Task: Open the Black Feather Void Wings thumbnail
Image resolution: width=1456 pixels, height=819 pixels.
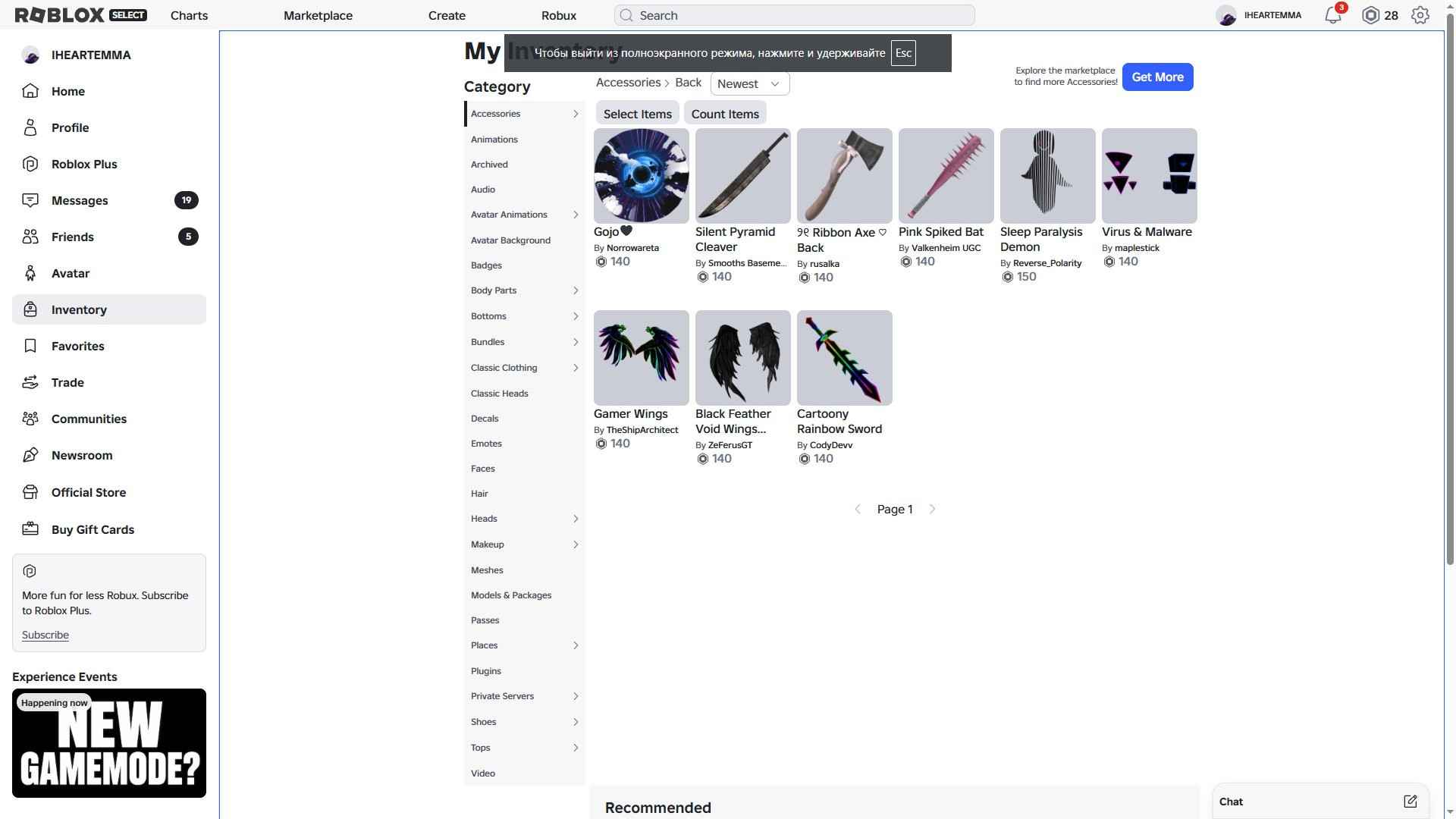Action: coord(742,358)
